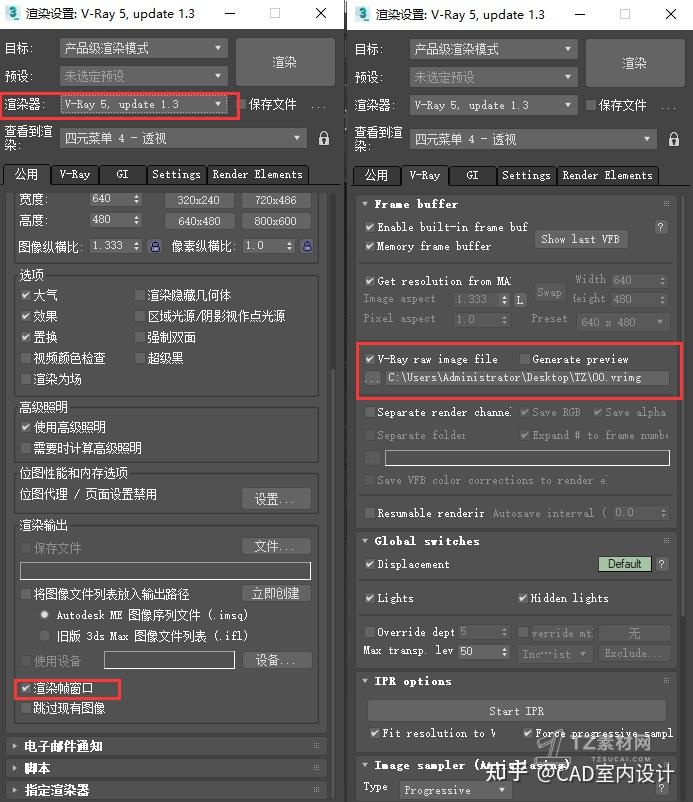Toggle image aspect ratio lock icon
This screenshot has width=693, height=802.
pyautogui.click(x=155, y=247)
